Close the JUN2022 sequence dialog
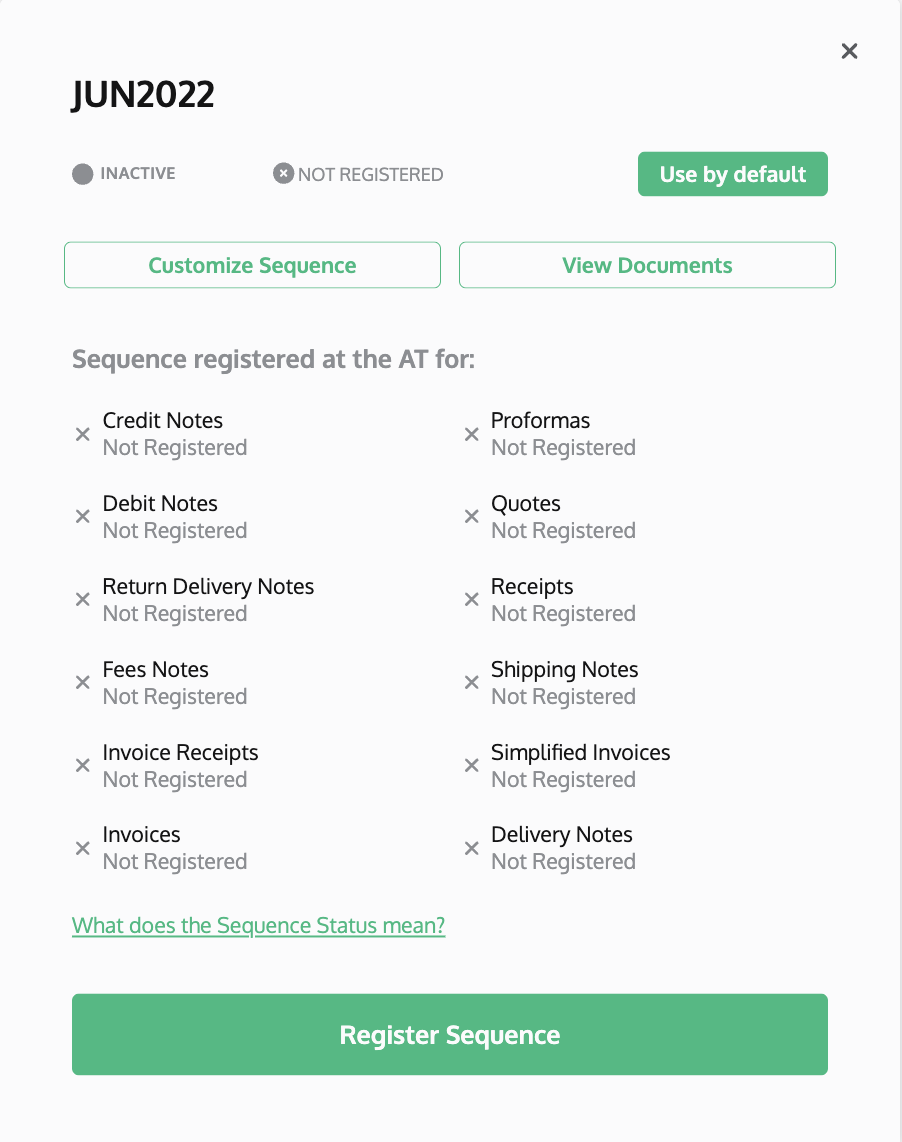The height and width of the screenshot is (1142, 902). (849, 51)
